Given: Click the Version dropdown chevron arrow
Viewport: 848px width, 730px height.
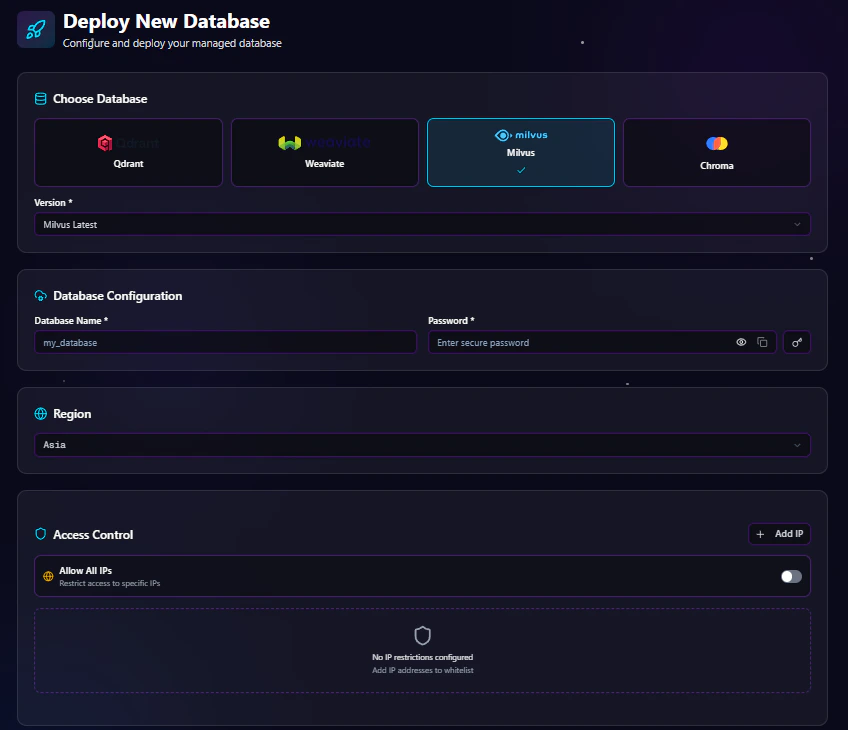Looking at the screenshot, I should [x=797, y=224].
